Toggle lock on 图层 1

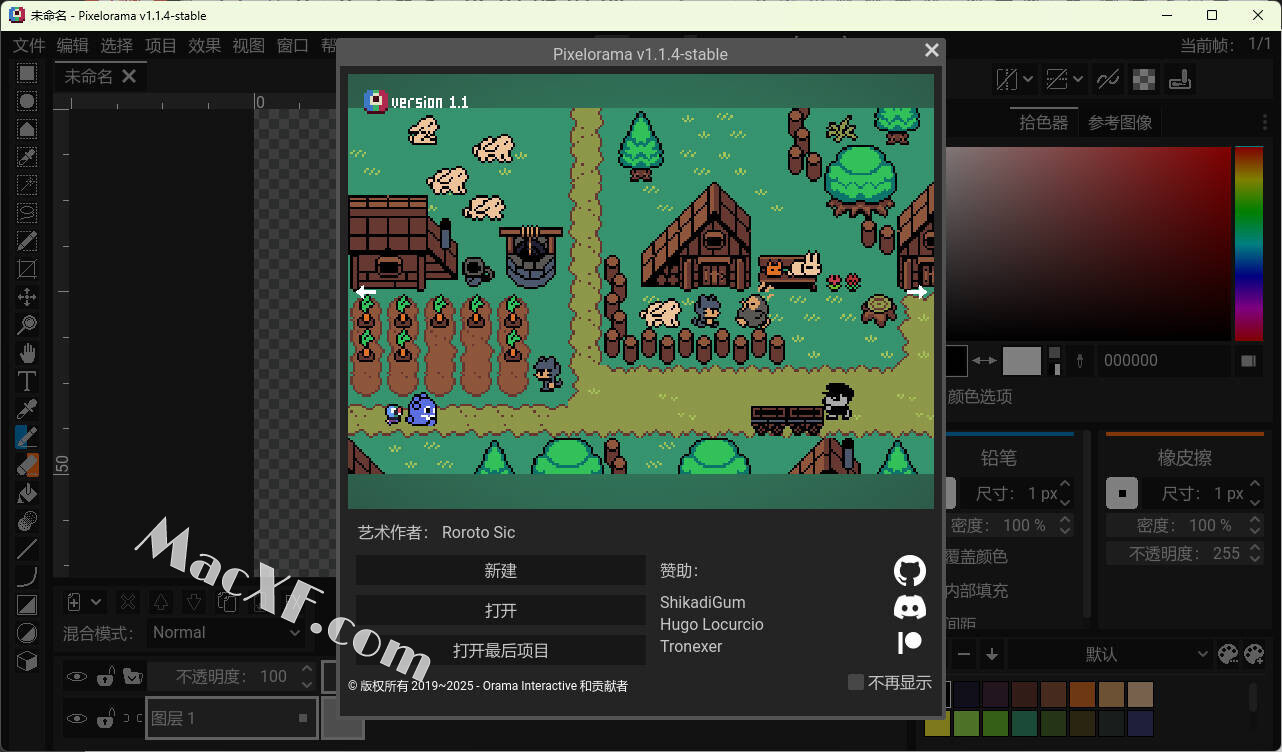[105, 718]
